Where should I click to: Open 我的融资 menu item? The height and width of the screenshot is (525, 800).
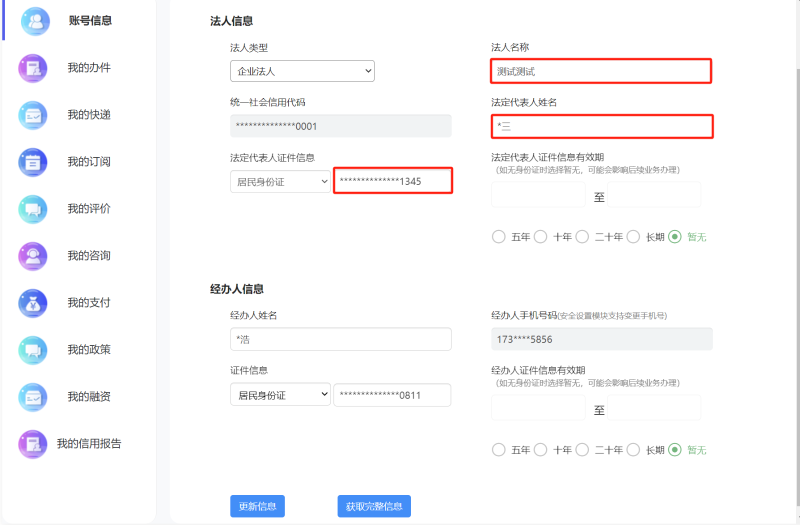[x=89, y=397]
